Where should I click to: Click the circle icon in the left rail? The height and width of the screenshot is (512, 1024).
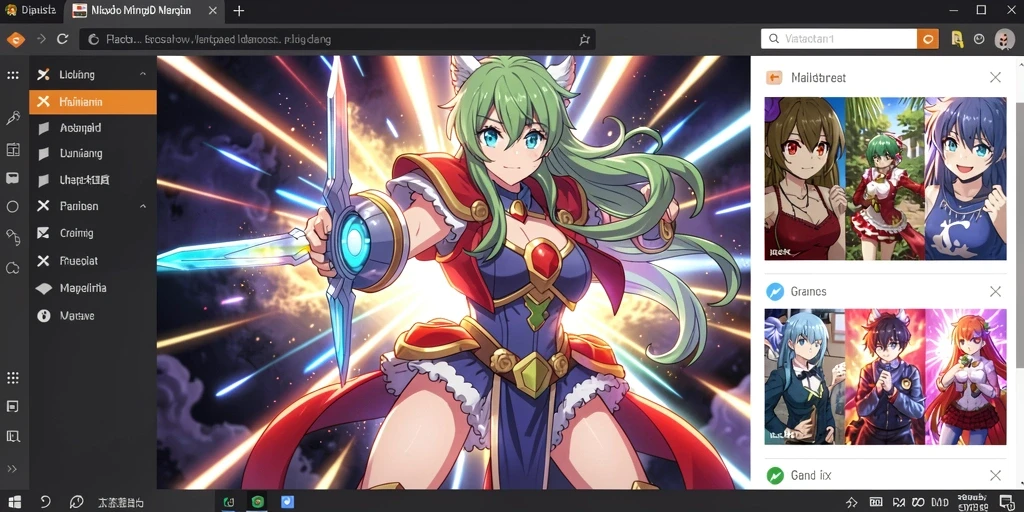click(x=12, y=206)
